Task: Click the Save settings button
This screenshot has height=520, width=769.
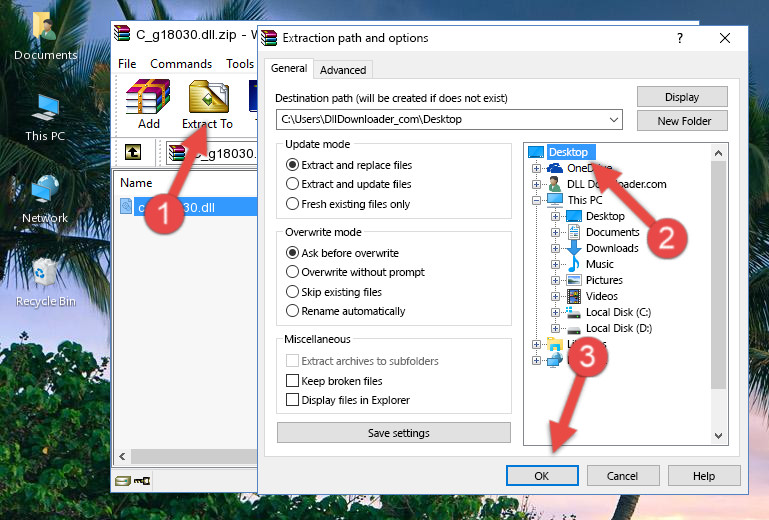Action: tap(394, 433)
